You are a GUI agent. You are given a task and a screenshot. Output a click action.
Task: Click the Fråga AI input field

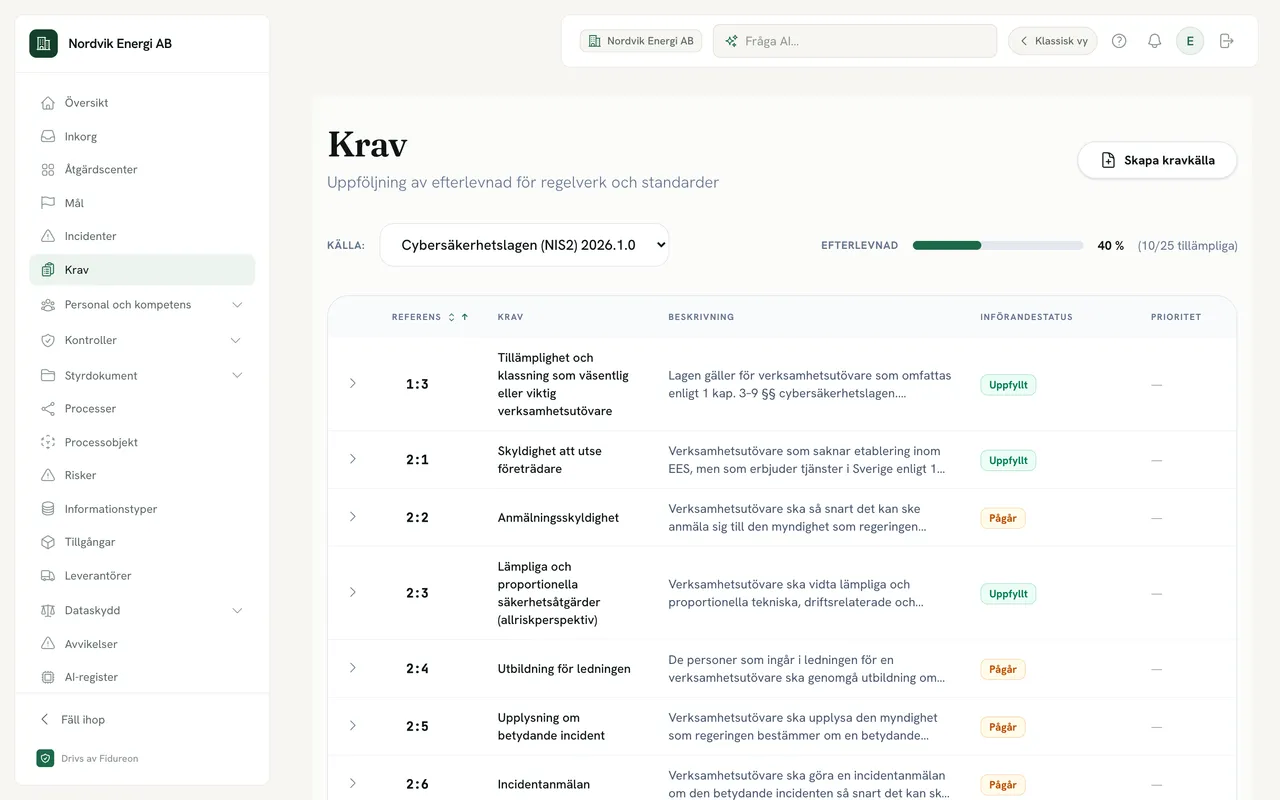pyautogui.click(x=855, y=41)
